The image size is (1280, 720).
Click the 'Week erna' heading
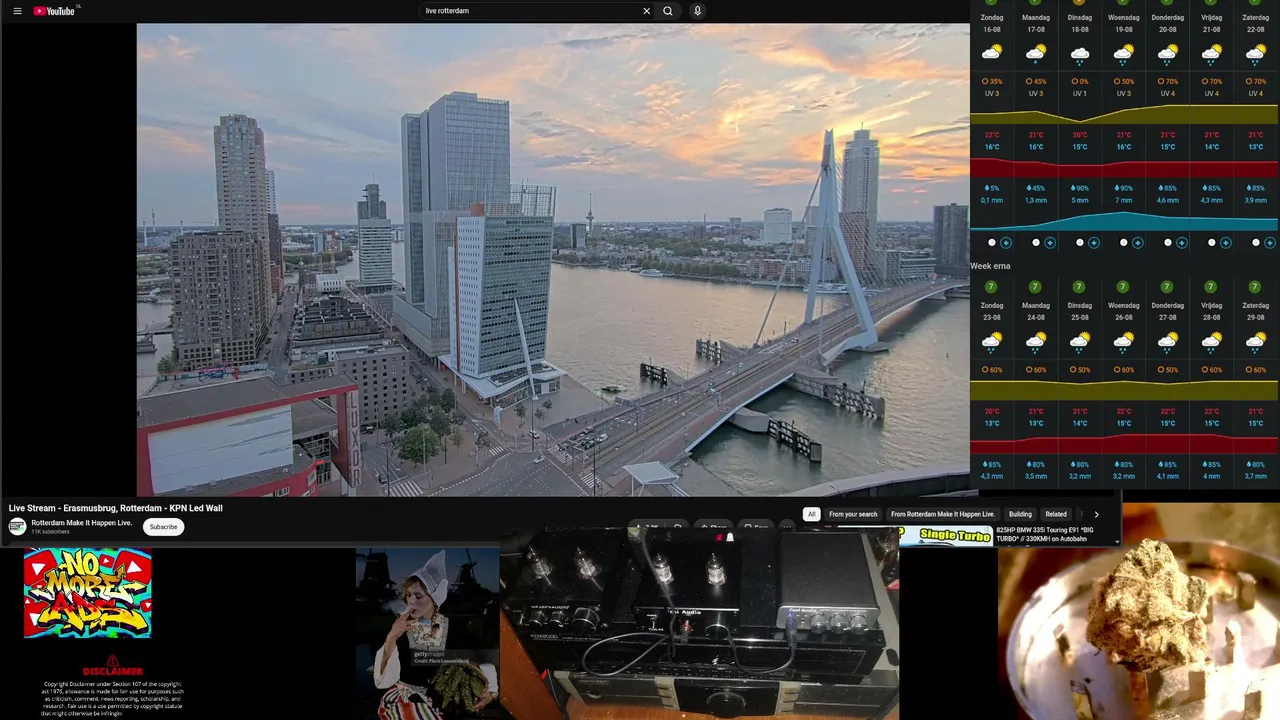(x=990, y=266)
